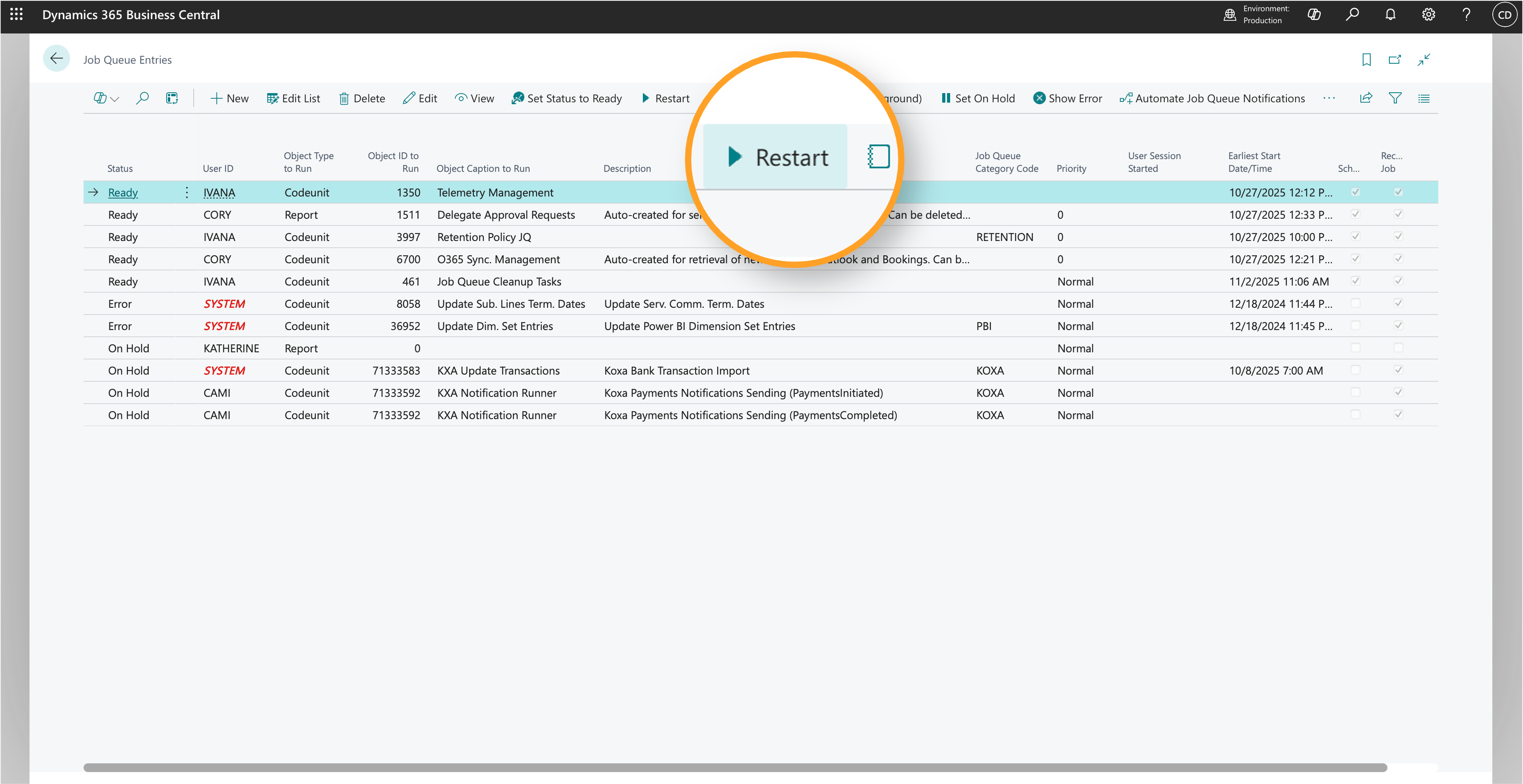Click Set On Hold

(x=978, y=98)
